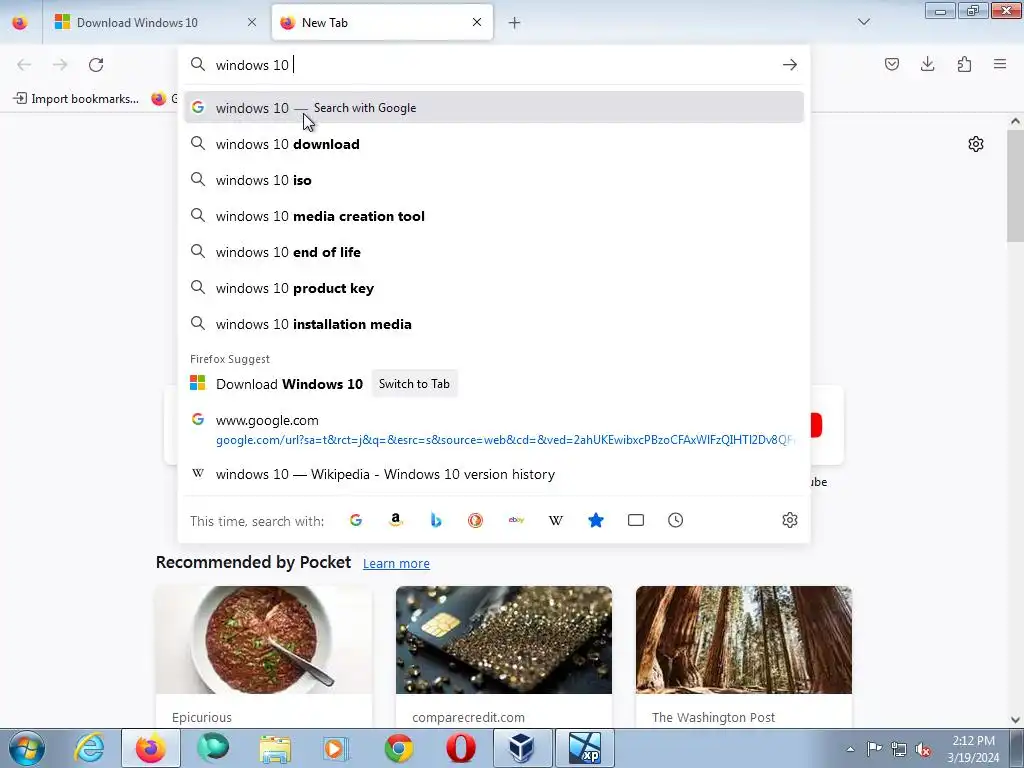This screenshot has width=1024, height=768.
Task: Click the taskbar clock 2:12 PM
Action: point(973,749)
